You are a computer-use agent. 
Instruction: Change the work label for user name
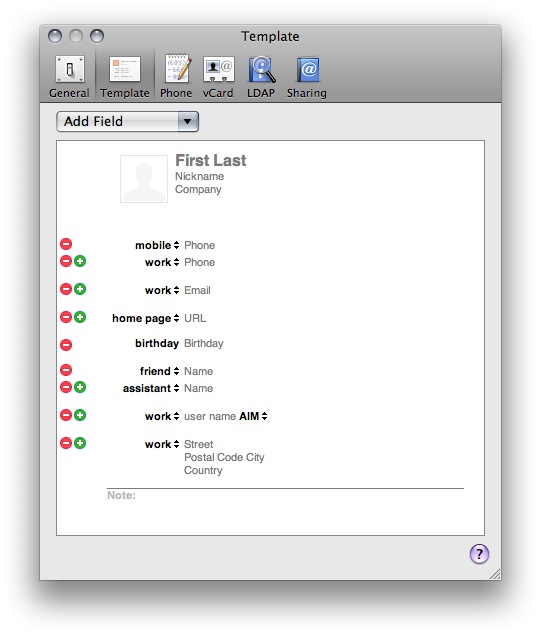(162, 416)
